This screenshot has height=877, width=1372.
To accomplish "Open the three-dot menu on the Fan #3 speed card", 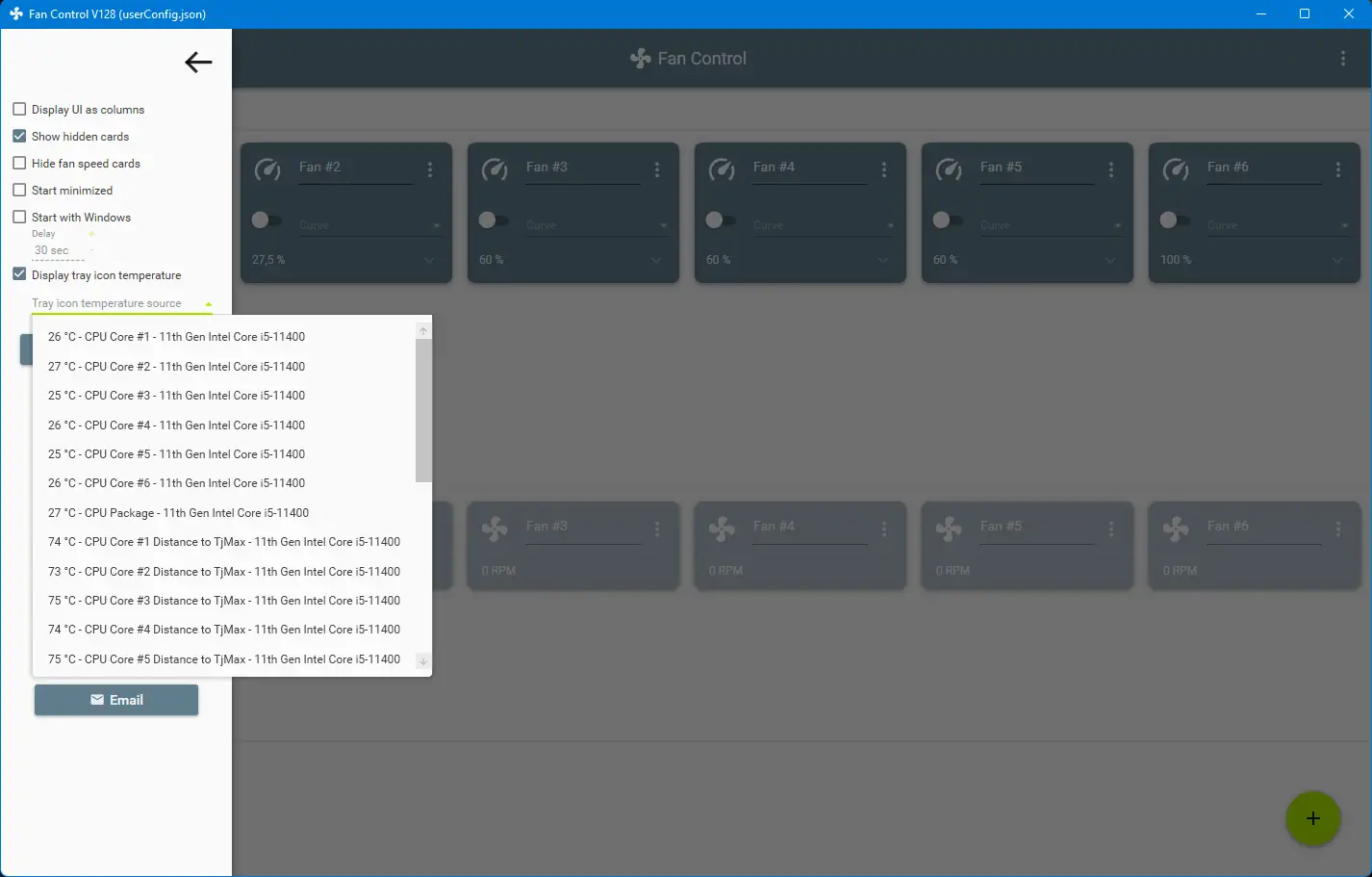I will coord(657,529).
